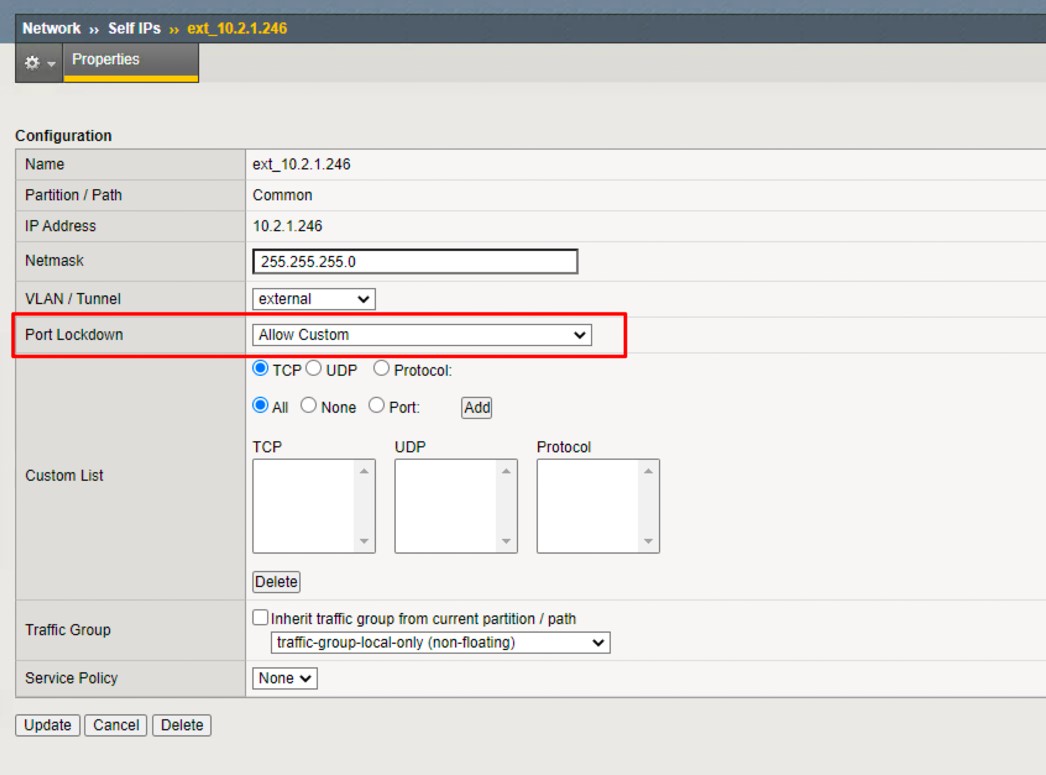This screenshot has height=775, width=1046.
Task: Click the Update button
Action: [x=49, y=725]
